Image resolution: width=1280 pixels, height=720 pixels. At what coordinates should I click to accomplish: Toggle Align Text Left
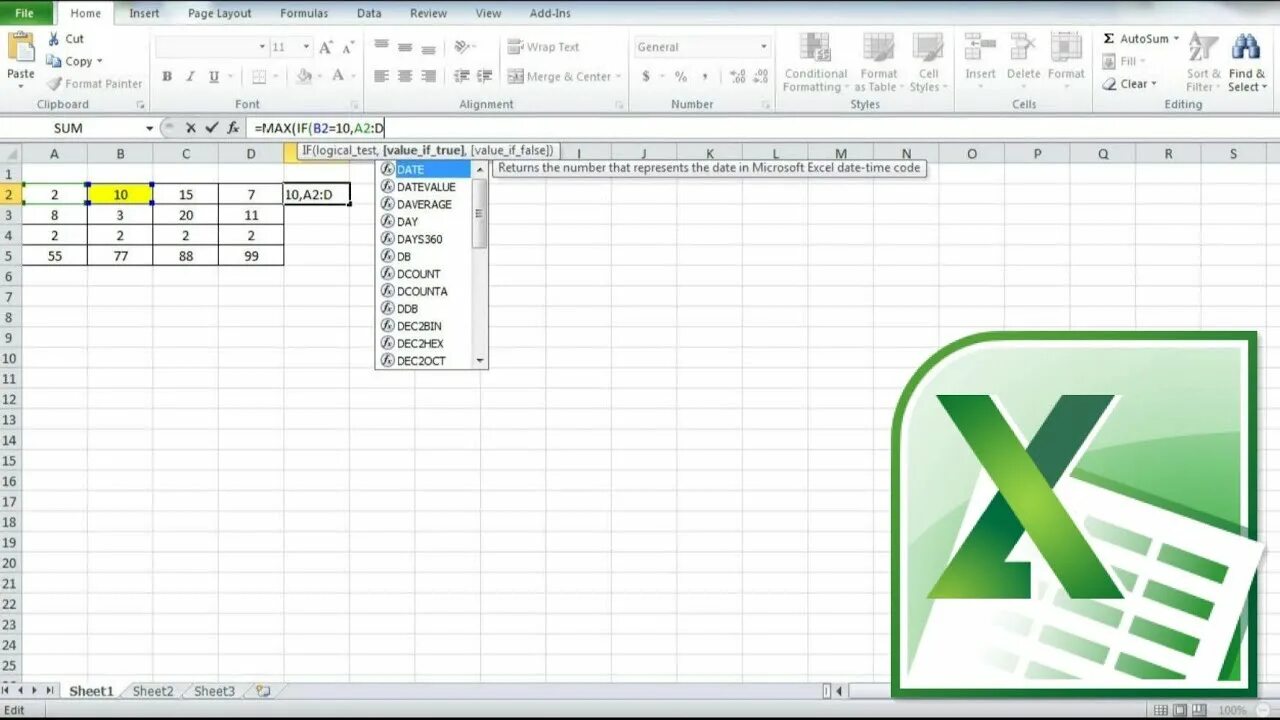[x=381, y=77]
